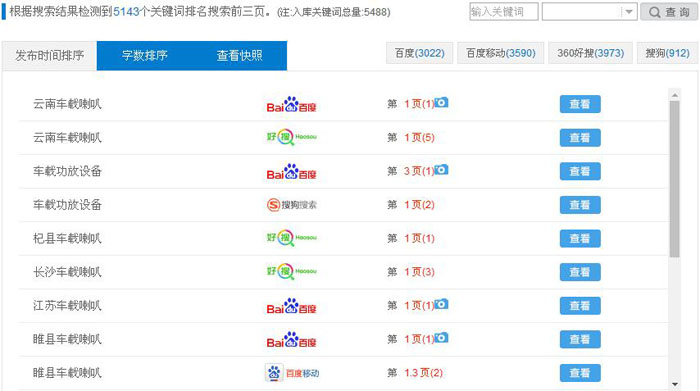Viewport: 700px width, 391px height.
Task: Click camera icon in 车载功放设备 Baidu row
Action: [441, 170]
